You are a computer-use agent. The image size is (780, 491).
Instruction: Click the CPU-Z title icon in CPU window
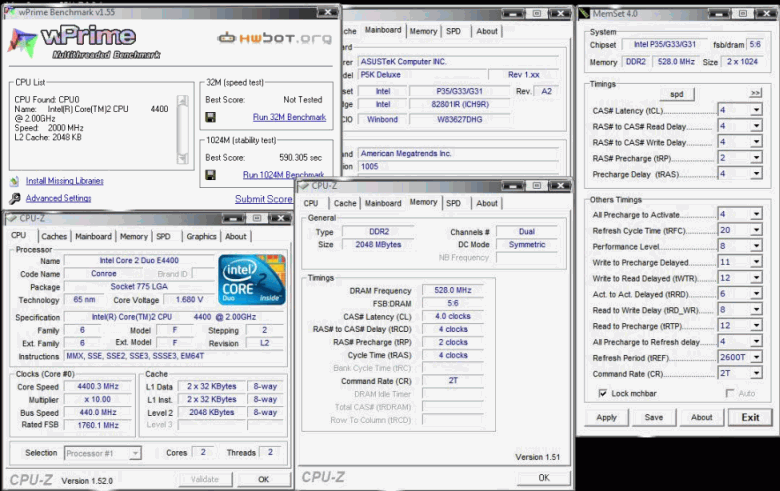click(x=12, y=218)
